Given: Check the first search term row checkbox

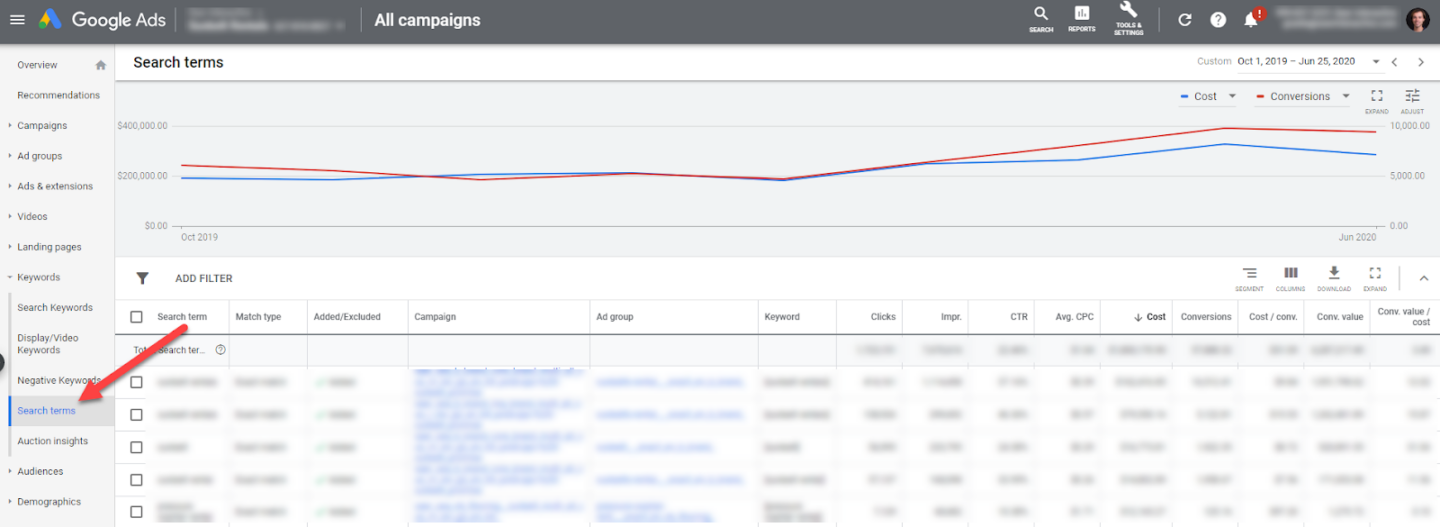Looking at the screenshot, I should 137,382.
